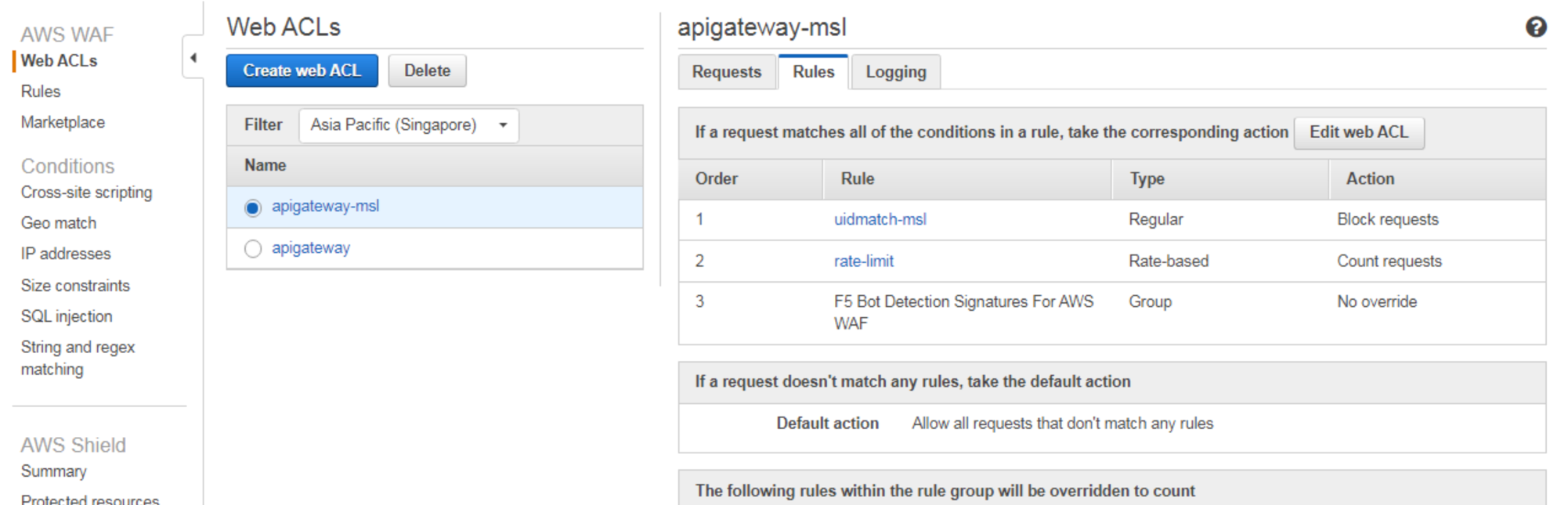The height and width of the screenshot is (505, 1568).
Task: Open the rate-limit rule
Action: (863, 261)
